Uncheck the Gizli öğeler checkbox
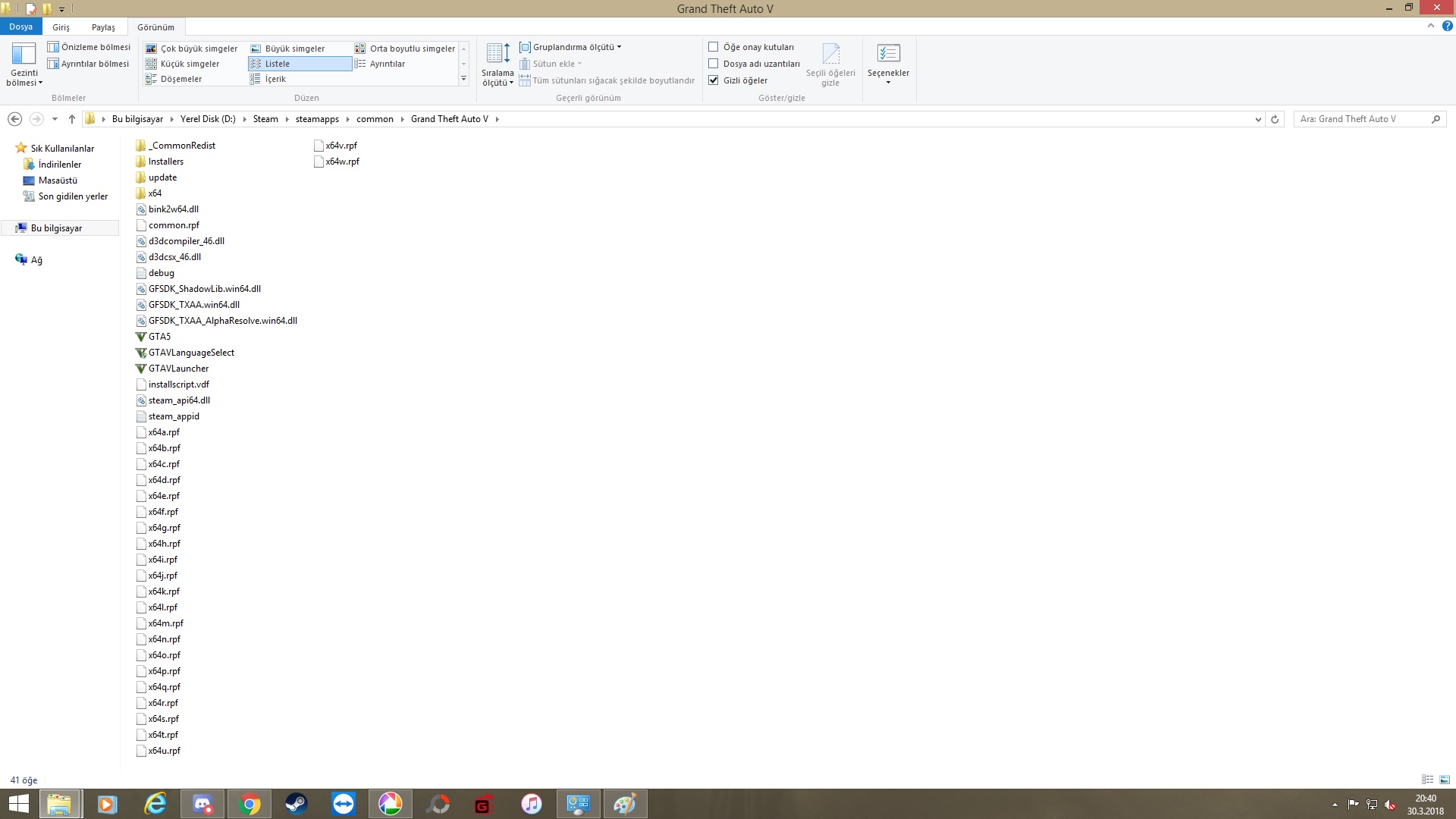1456x819 pixels. pyautogui.click(x=713, y=80)
